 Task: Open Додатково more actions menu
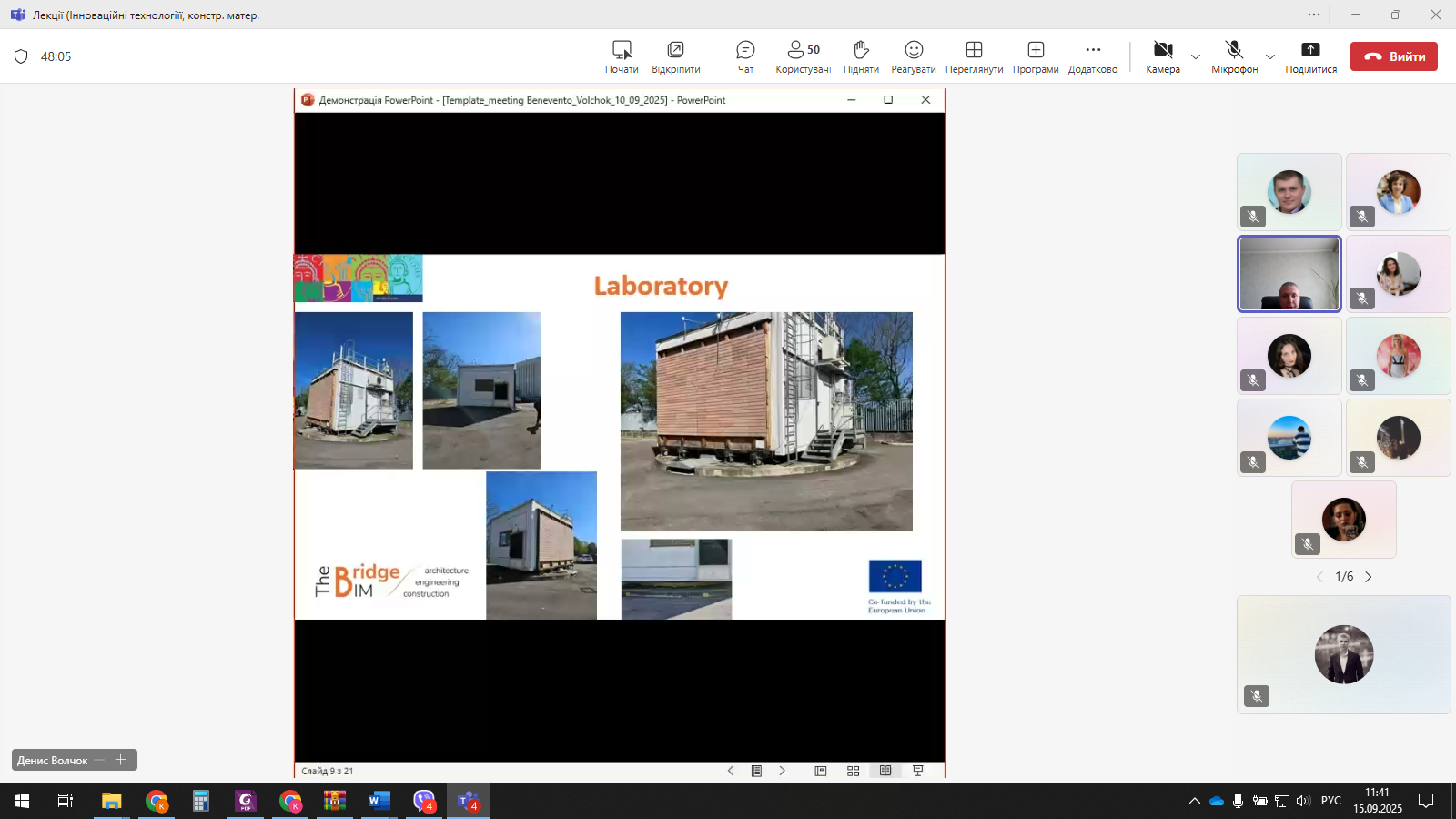pos(1093,56)
